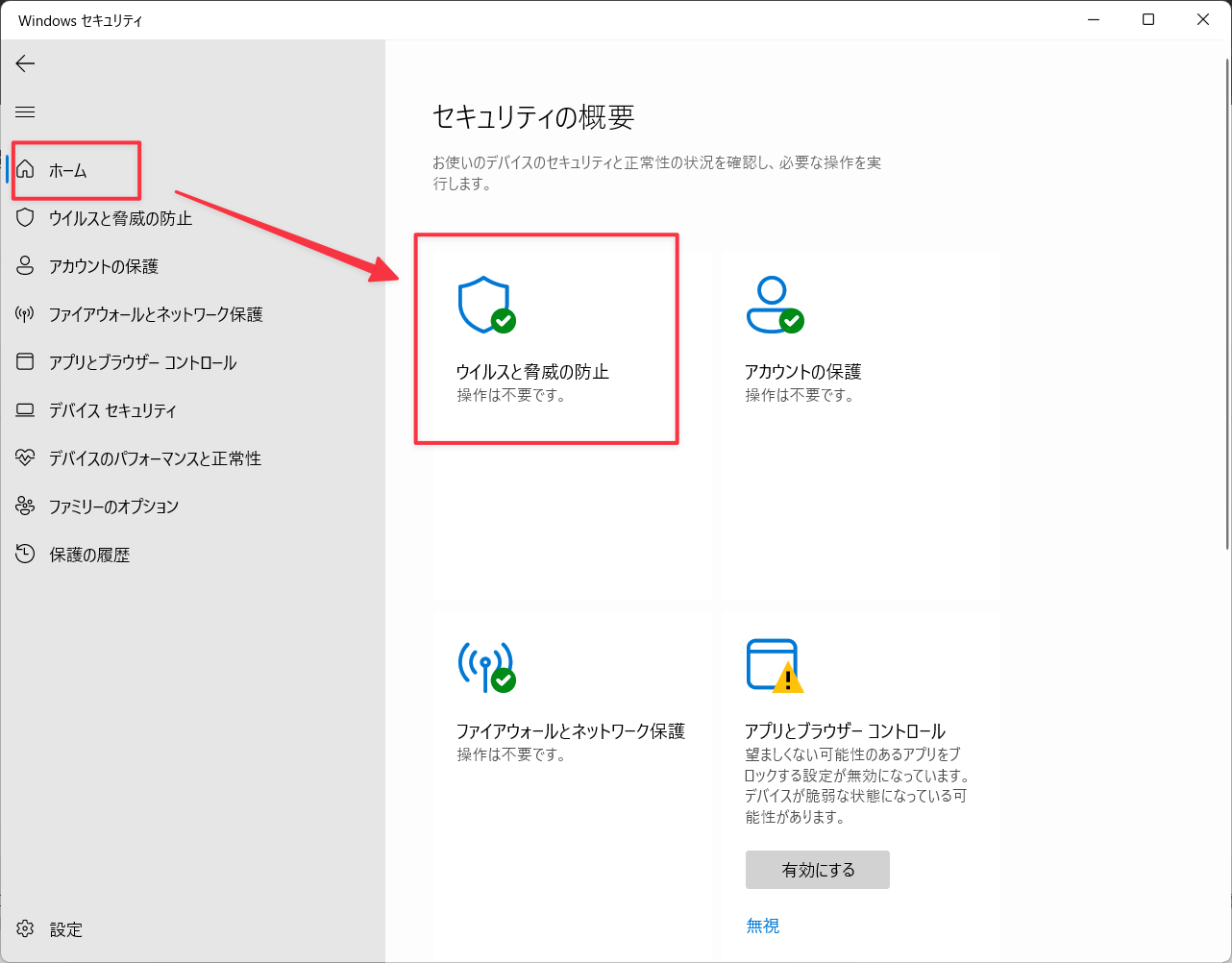Click the アプリとブラウザー コントロール card title

tap(846, 731)
